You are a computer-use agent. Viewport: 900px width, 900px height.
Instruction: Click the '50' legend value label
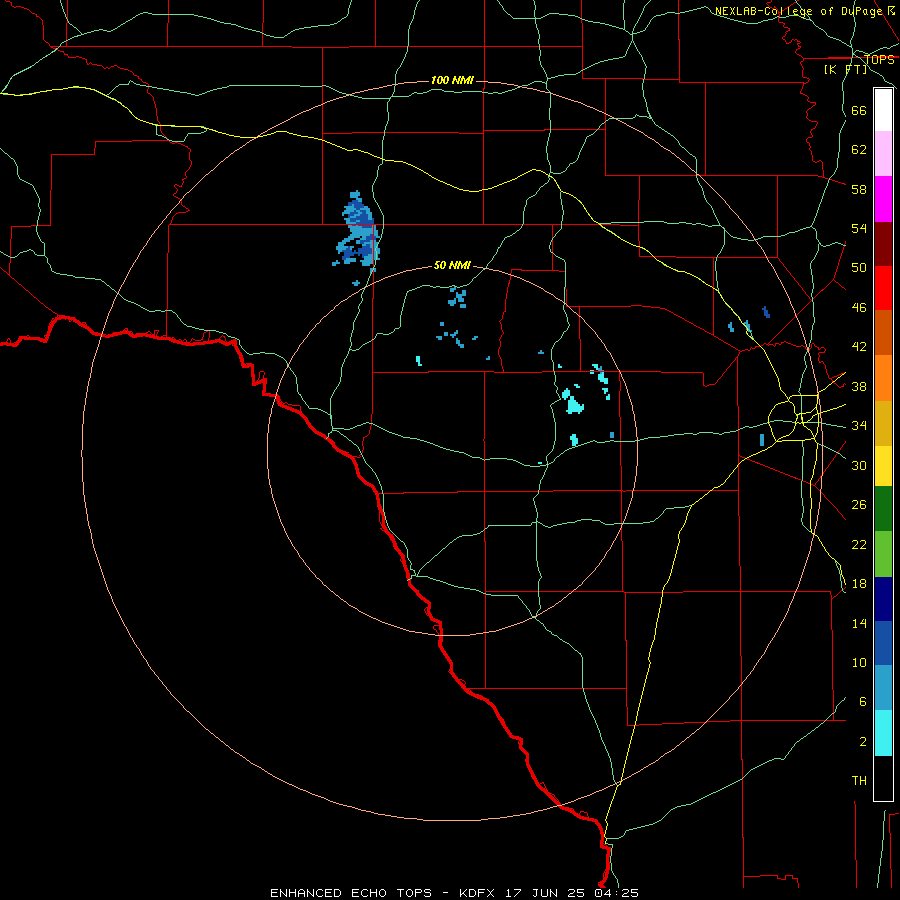click(859, 268)
